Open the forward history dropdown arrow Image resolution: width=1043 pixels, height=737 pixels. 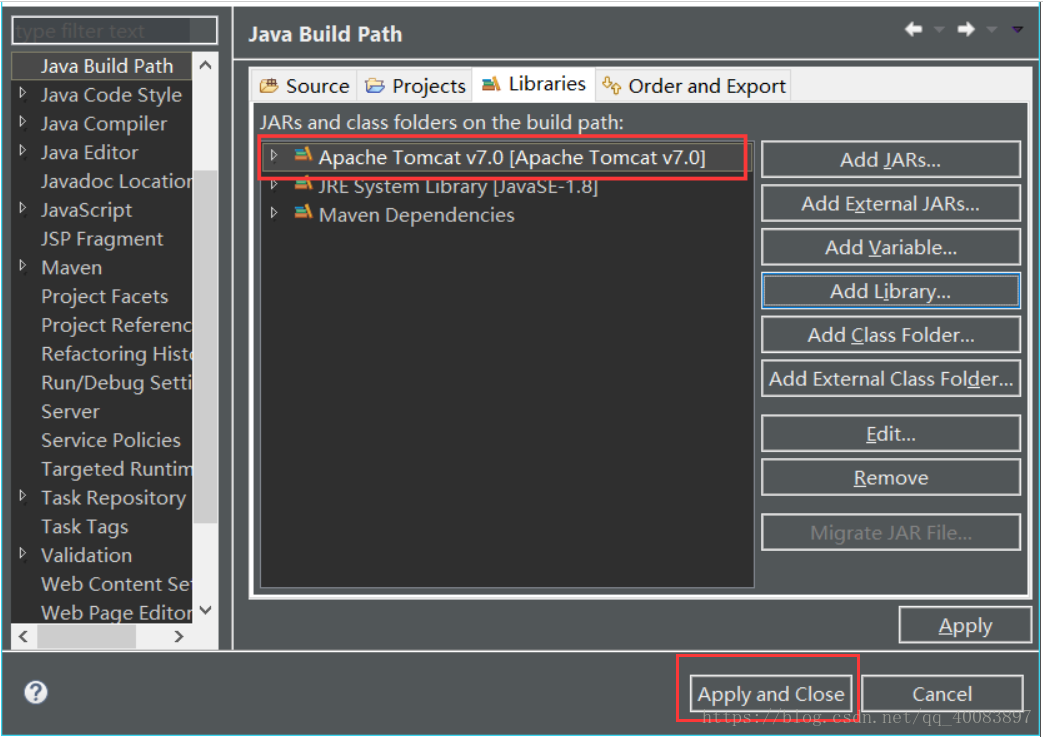tap(991, 30)
